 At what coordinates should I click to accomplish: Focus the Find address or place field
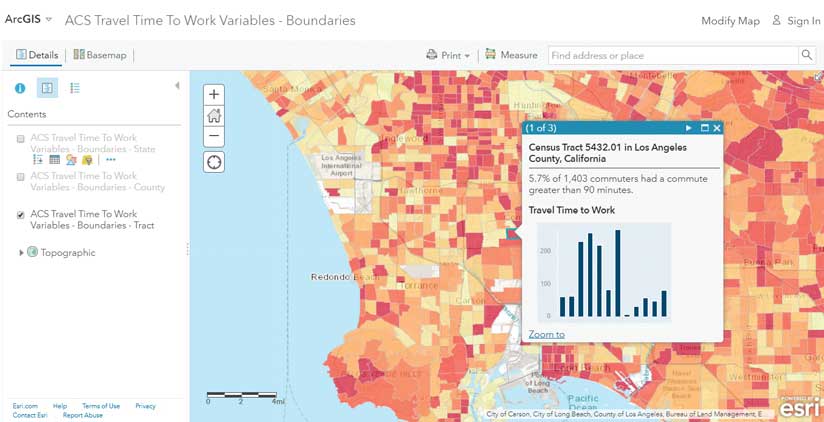(x=673, y=55)
